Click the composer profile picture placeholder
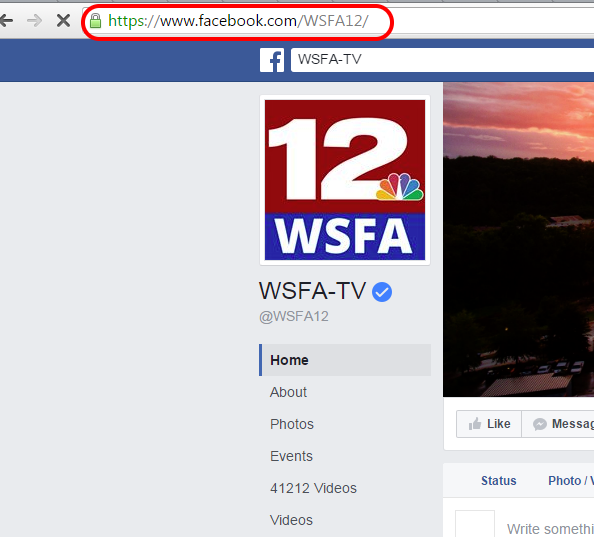Image resolution: width=594 pixels, height=537 pixels. pyautogui.click(x=475, y=524)
